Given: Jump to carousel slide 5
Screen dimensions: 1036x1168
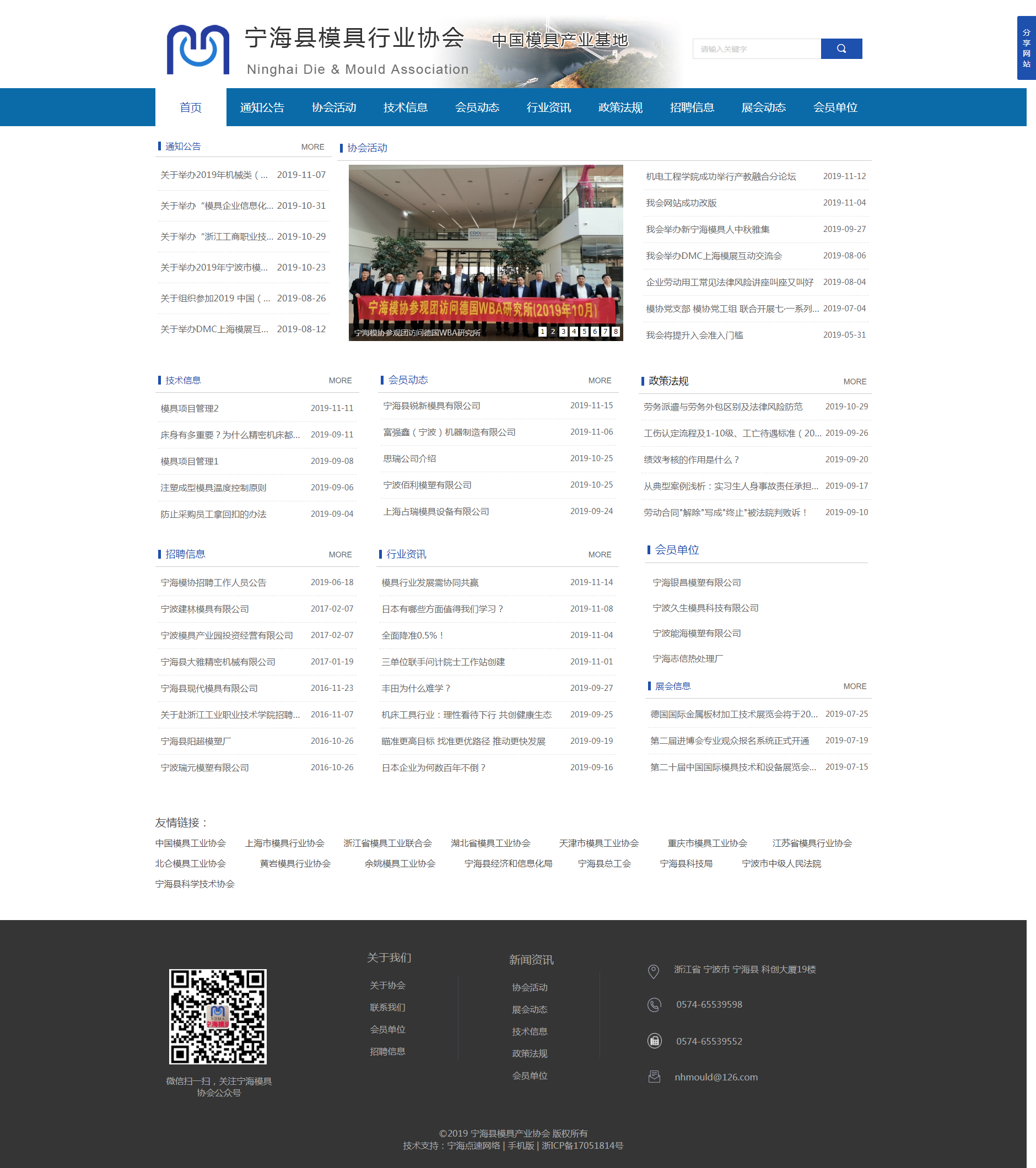Looking at the screenshot, I should tap(584, 332).
